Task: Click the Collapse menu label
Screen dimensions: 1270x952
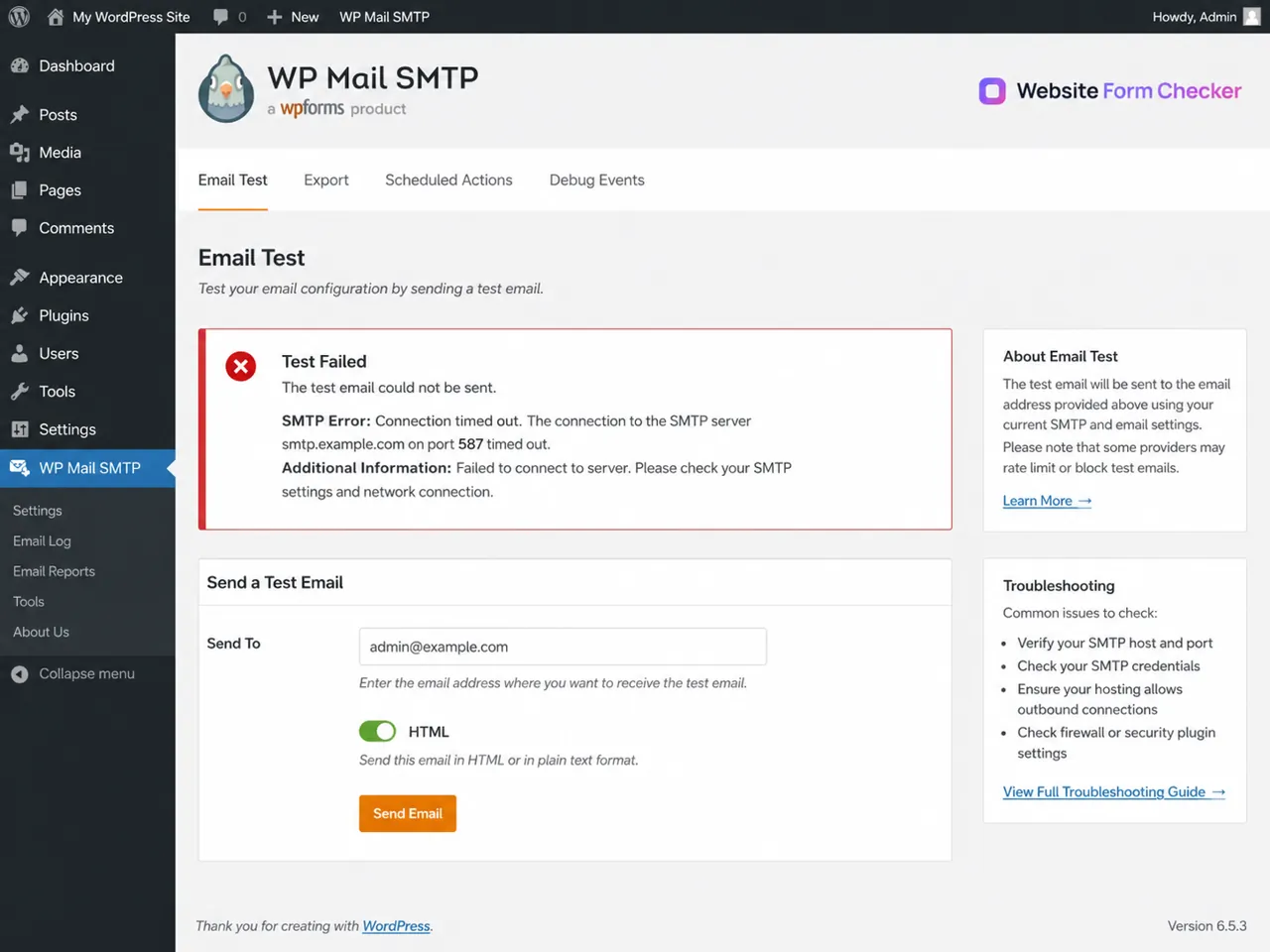Action: coord(86,674)
